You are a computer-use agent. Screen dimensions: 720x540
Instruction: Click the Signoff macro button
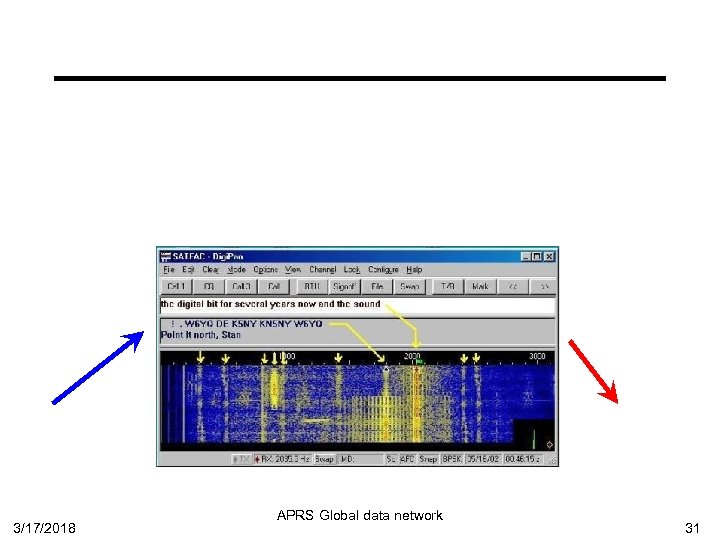344,287
